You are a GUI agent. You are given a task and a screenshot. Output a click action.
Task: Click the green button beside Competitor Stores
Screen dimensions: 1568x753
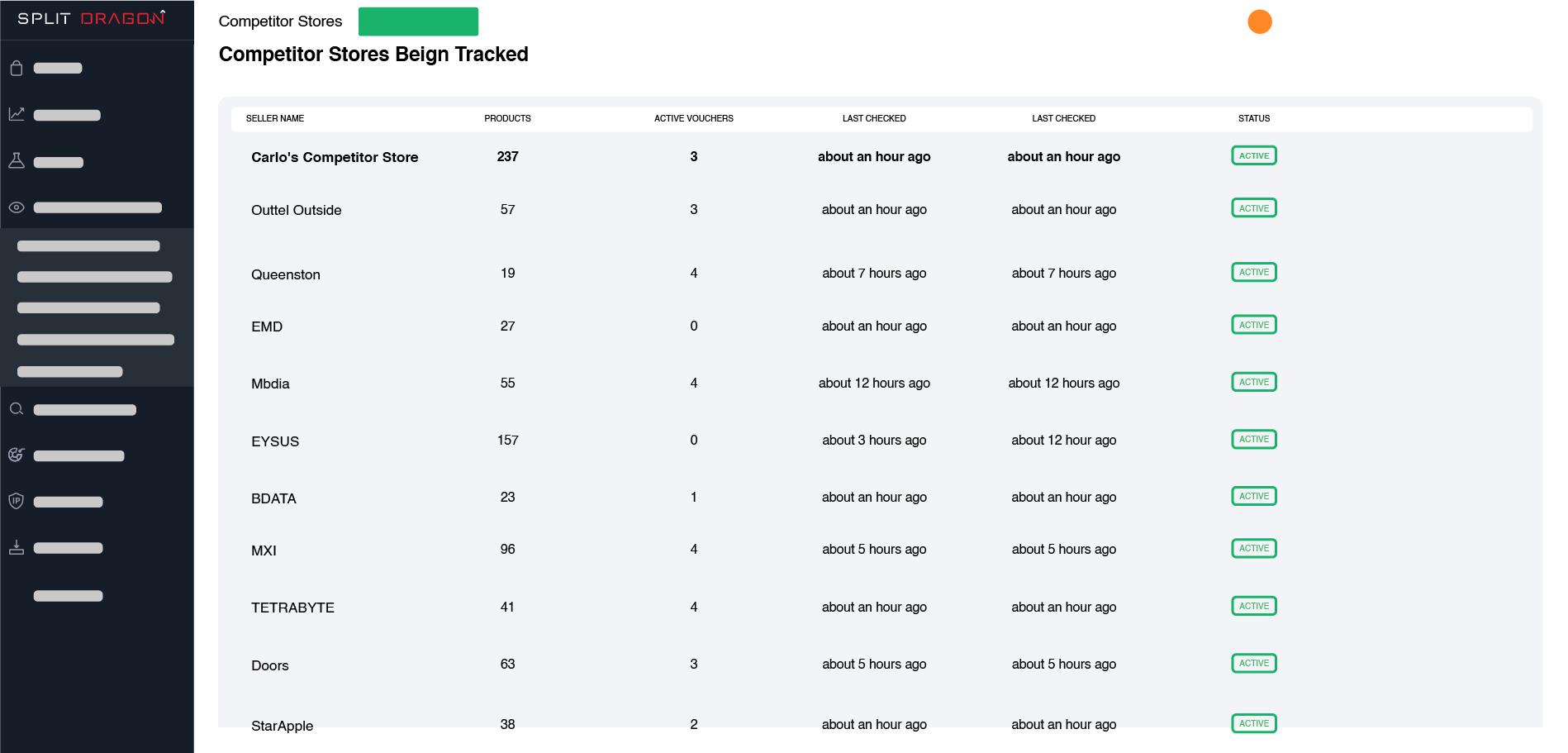coord(418,21)
